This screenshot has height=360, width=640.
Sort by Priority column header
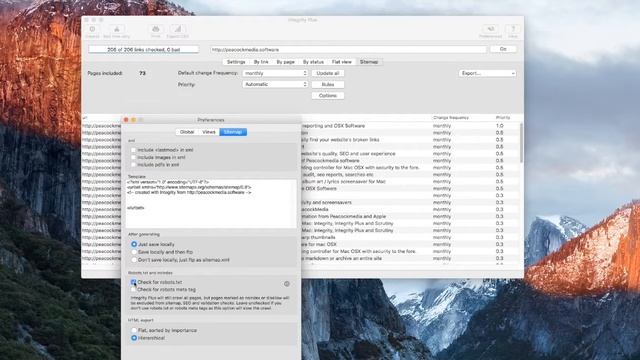pyautogui.click(x=503, y=118)
